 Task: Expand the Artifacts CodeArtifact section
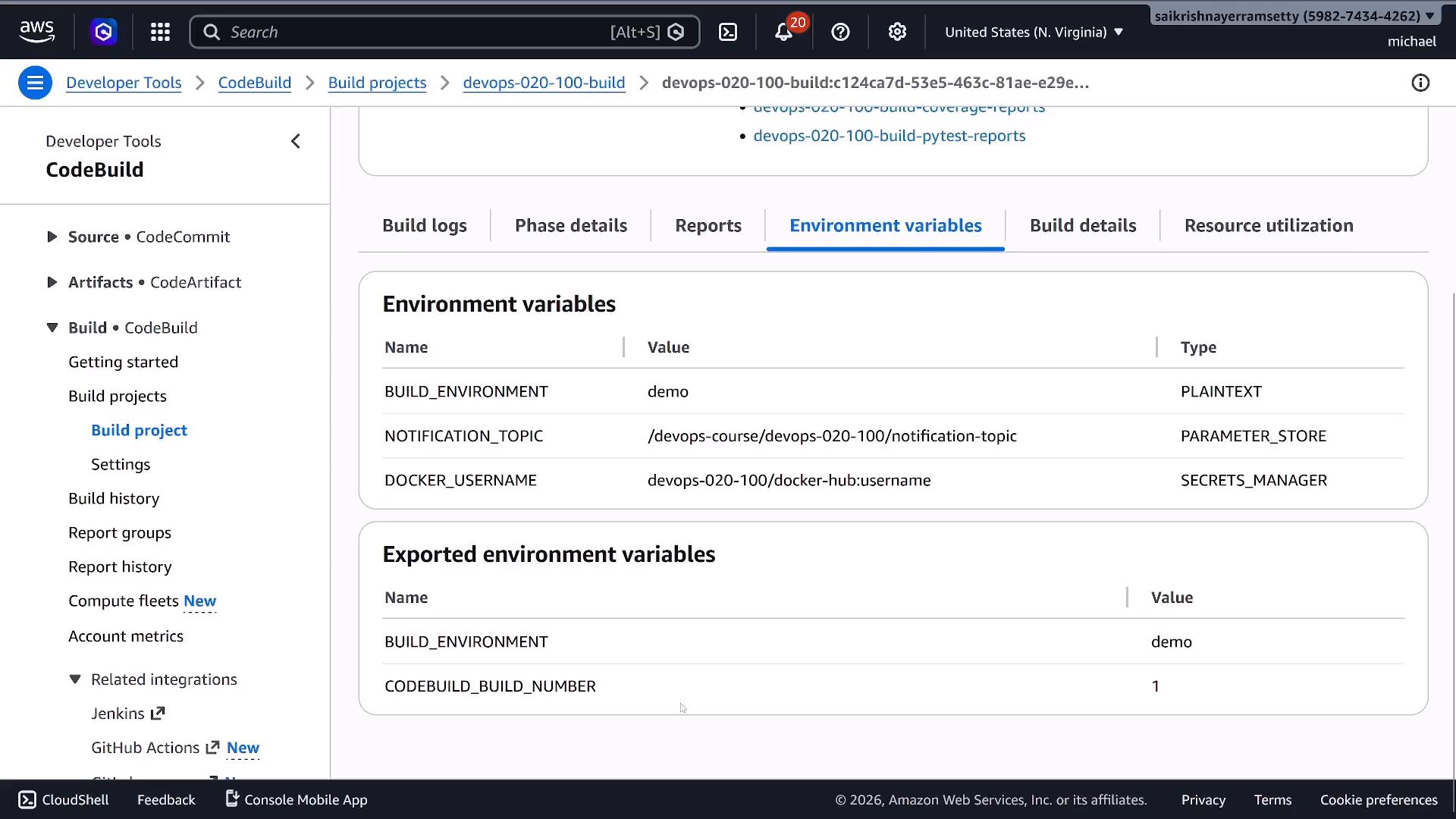pyautogui.click(x=52, y=282)
